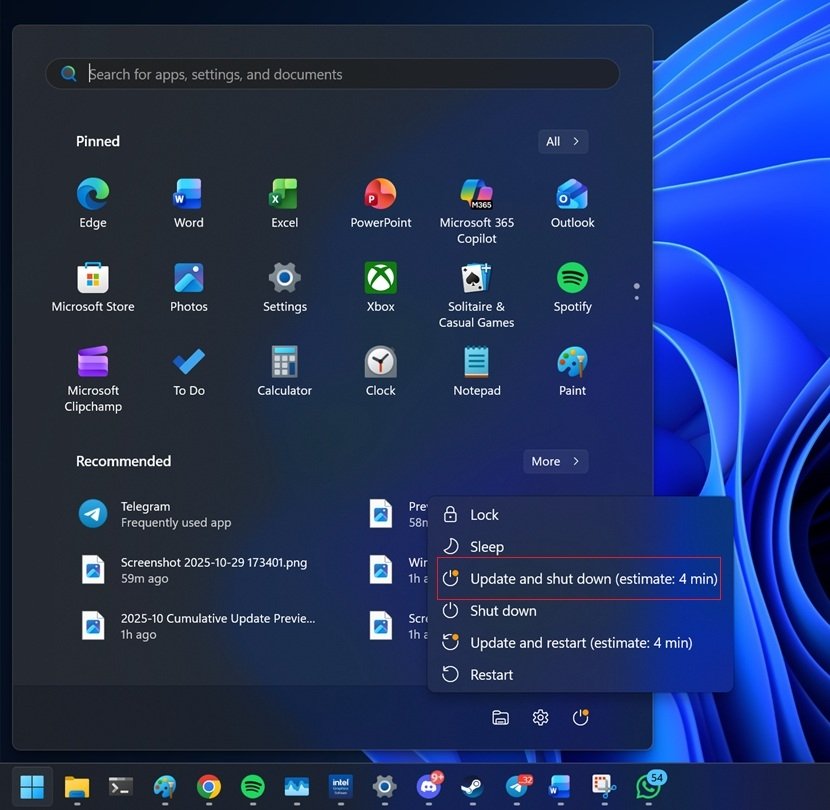Viewport: 830px width, 810px height.
Task: Launch the Clock app
Action: click(380, 370)
